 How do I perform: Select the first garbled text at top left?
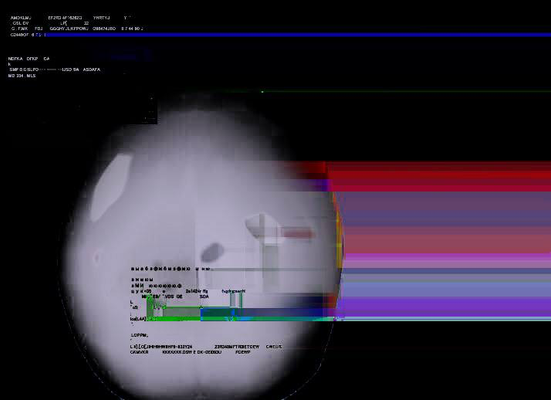[20, 18]
